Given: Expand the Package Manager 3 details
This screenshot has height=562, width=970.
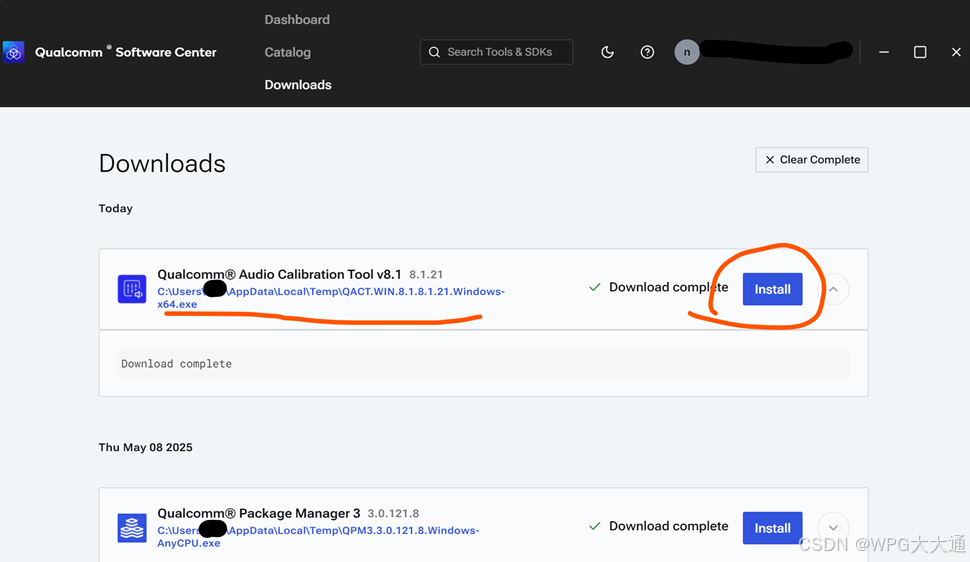Looking at the screenshot, I should point(833,528).
